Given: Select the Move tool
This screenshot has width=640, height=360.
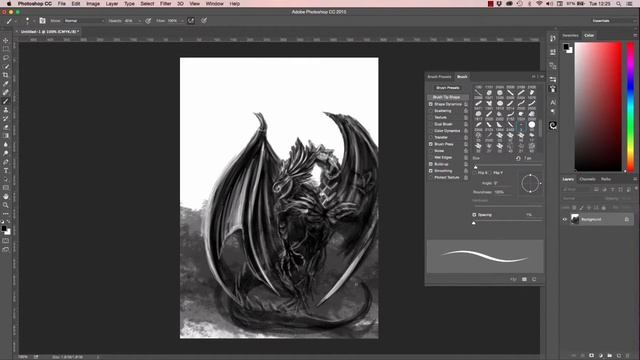Looking at the screenshot, I should click(x=6, y=40).
